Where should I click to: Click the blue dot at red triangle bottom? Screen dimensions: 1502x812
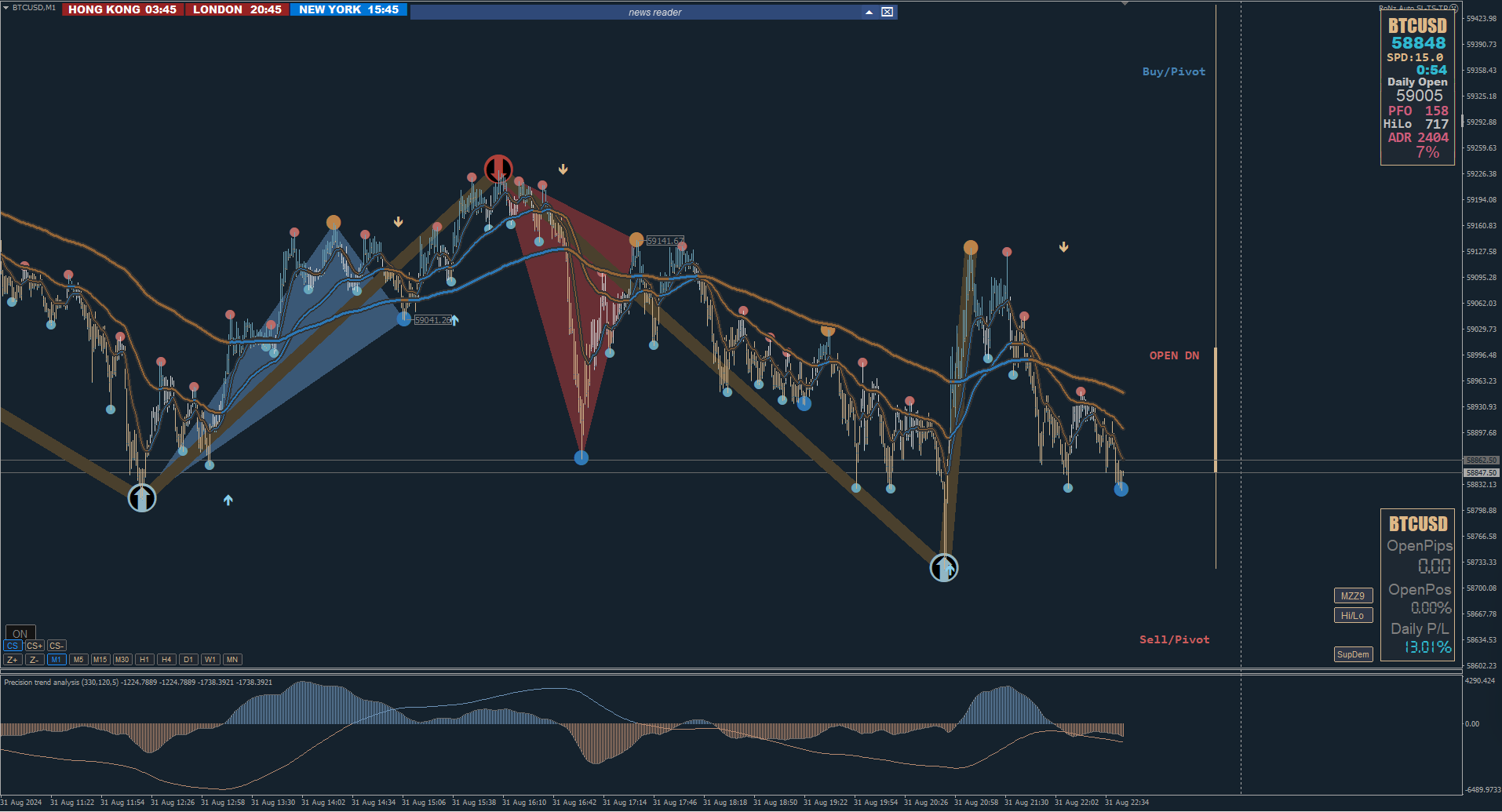[581, 457]
